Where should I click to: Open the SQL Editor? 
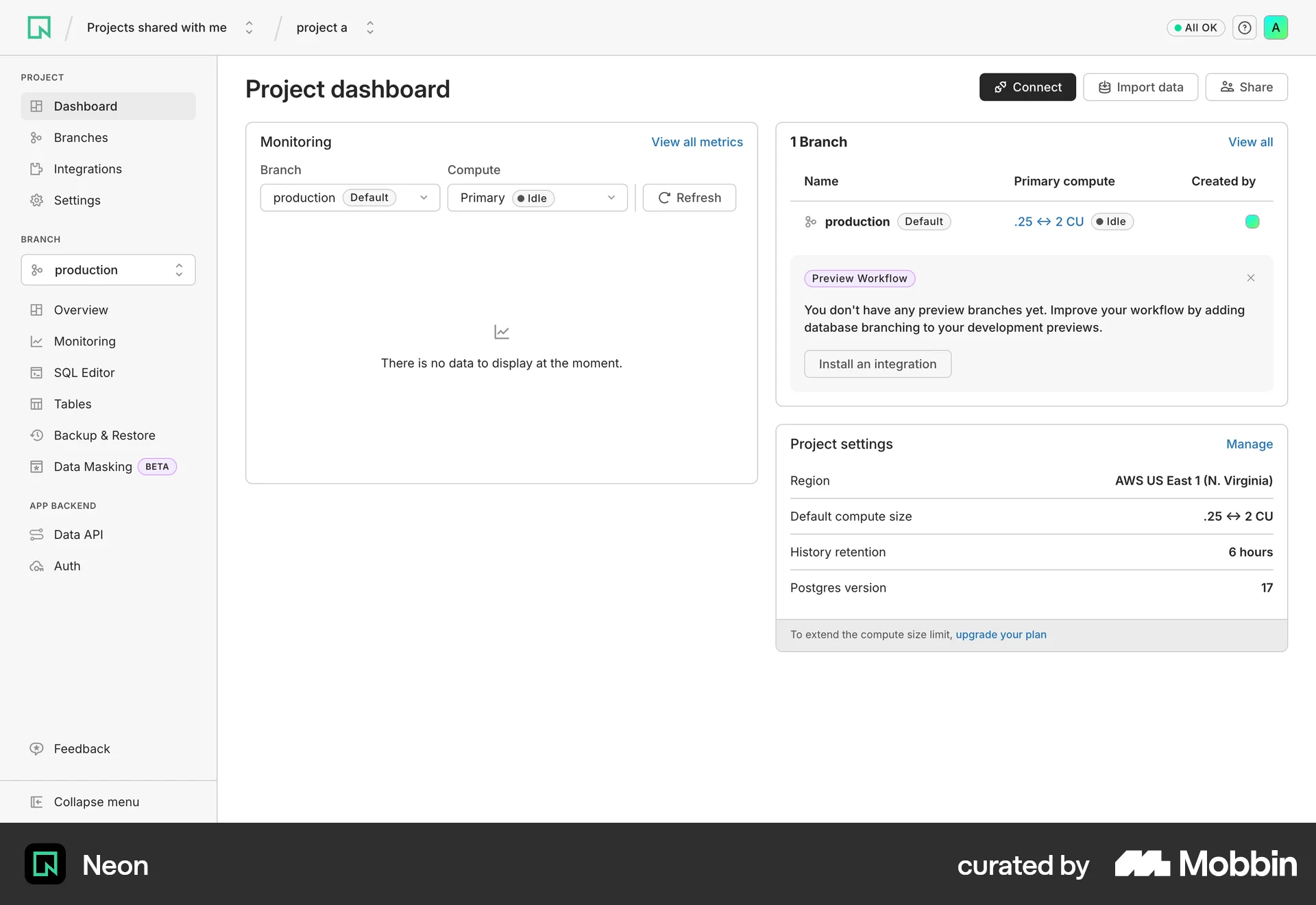pos(108,373)
